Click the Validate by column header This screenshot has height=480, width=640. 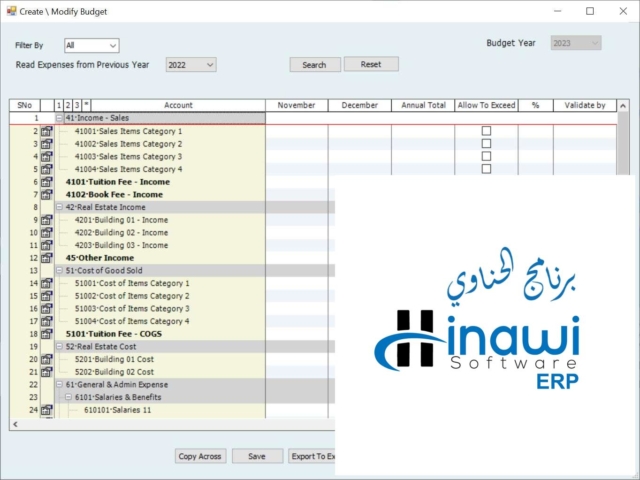(585, 105)
